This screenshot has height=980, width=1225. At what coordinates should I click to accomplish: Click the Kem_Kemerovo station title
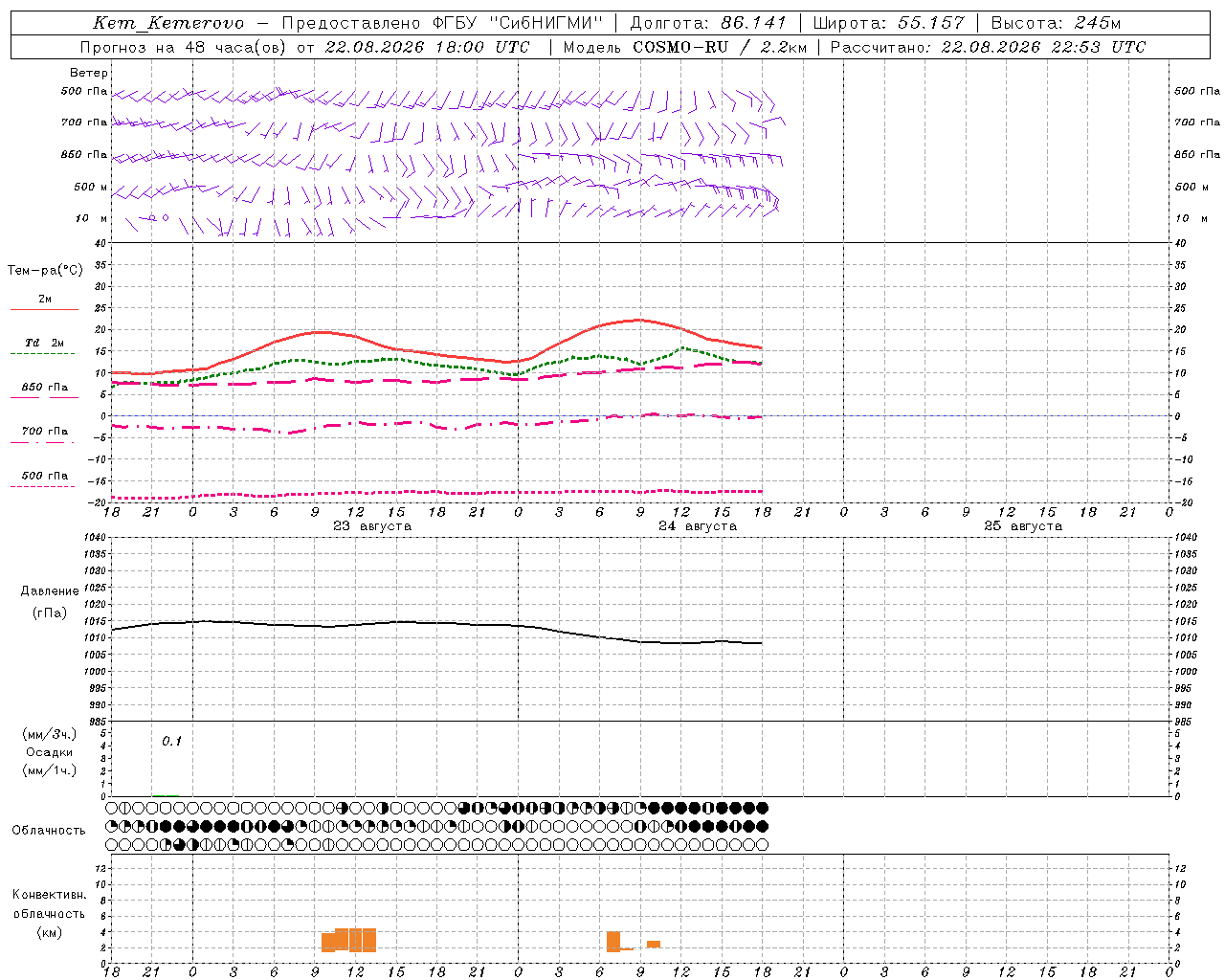(x=168, y=23)
